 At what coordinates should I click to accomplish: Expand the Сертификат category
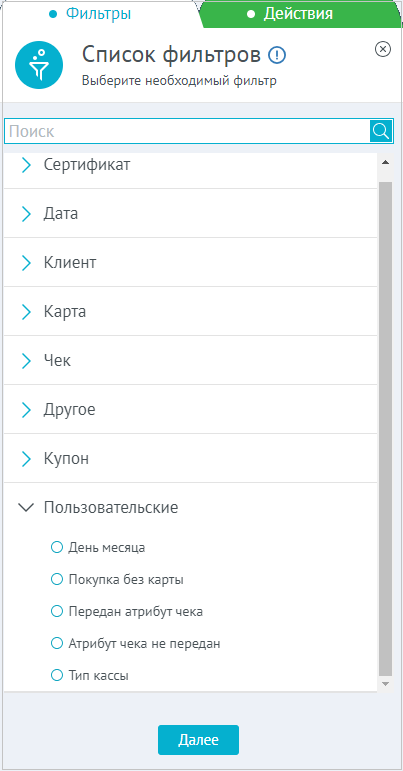coord(190,165)
